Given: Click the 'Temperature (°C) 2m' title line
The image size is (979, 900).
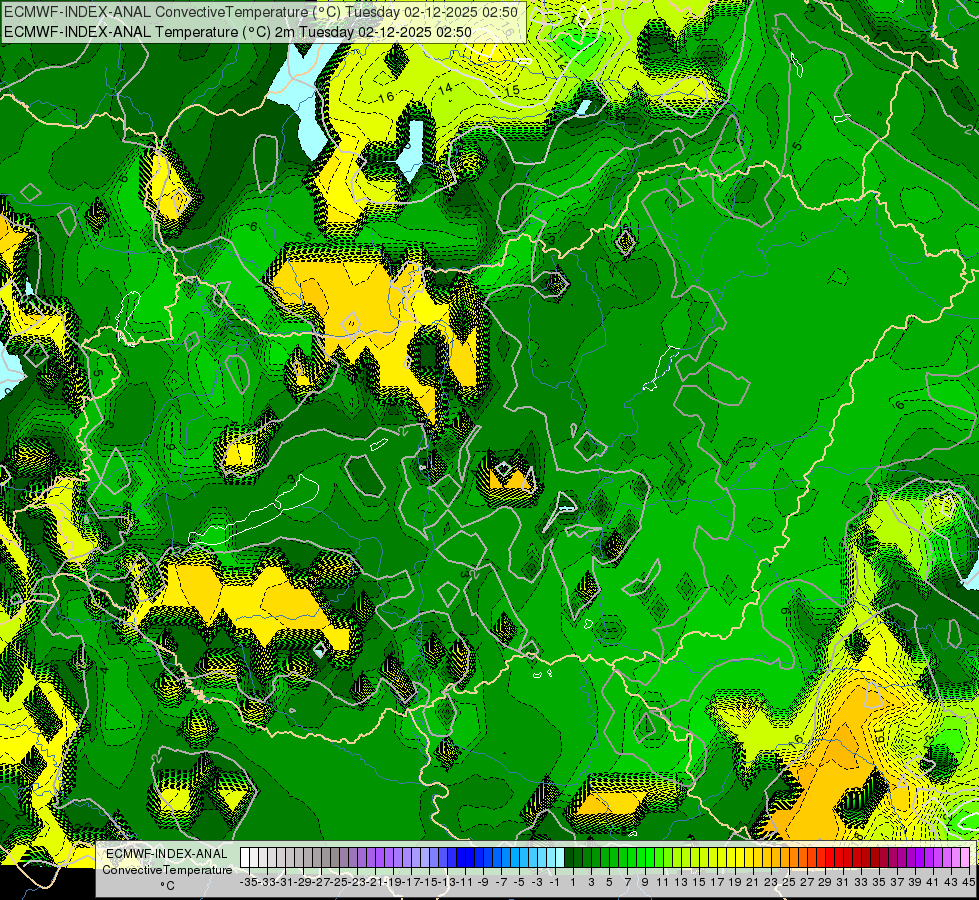Looking at the screenshot, I should (x=238, y=32).
